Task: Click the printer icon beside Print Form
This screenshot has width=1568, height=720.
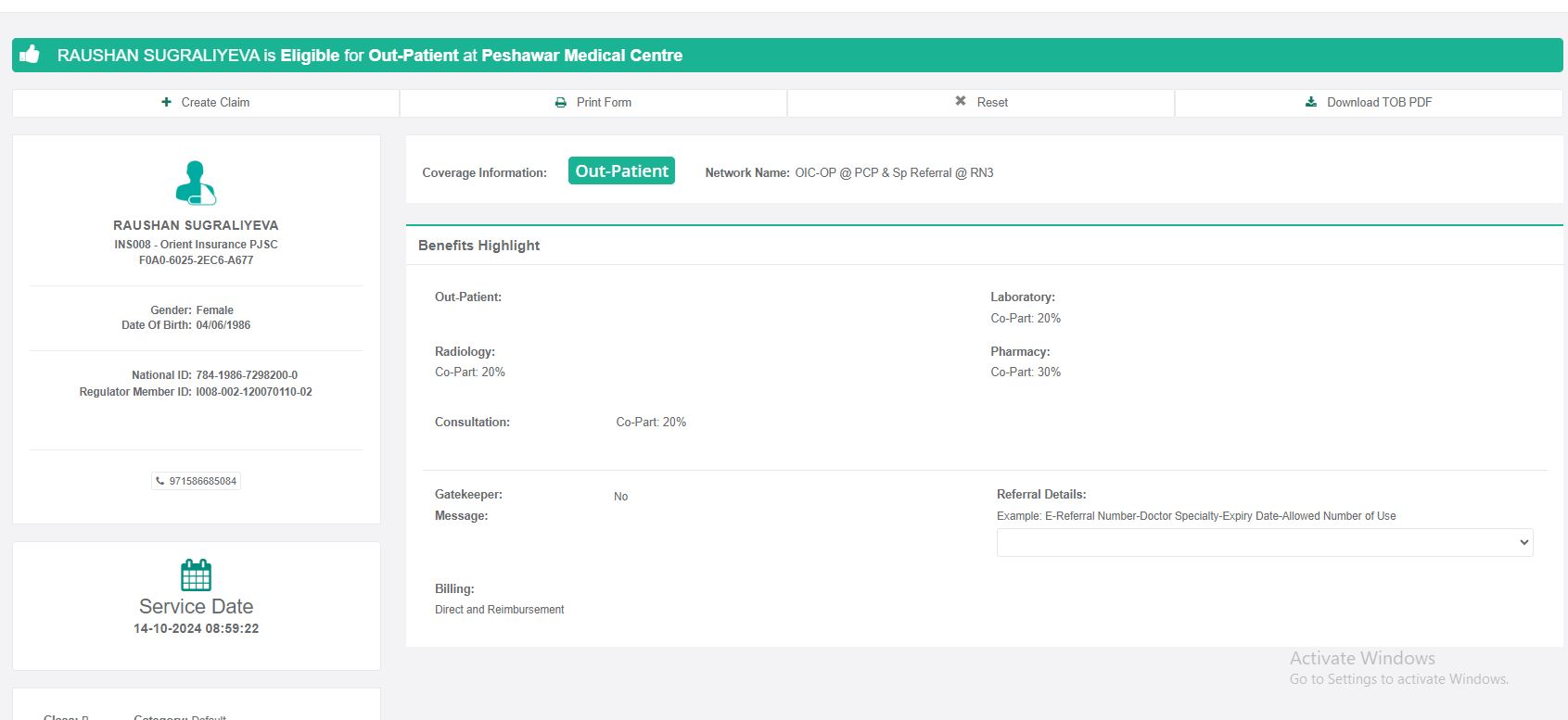Action: tap(560, 103)
